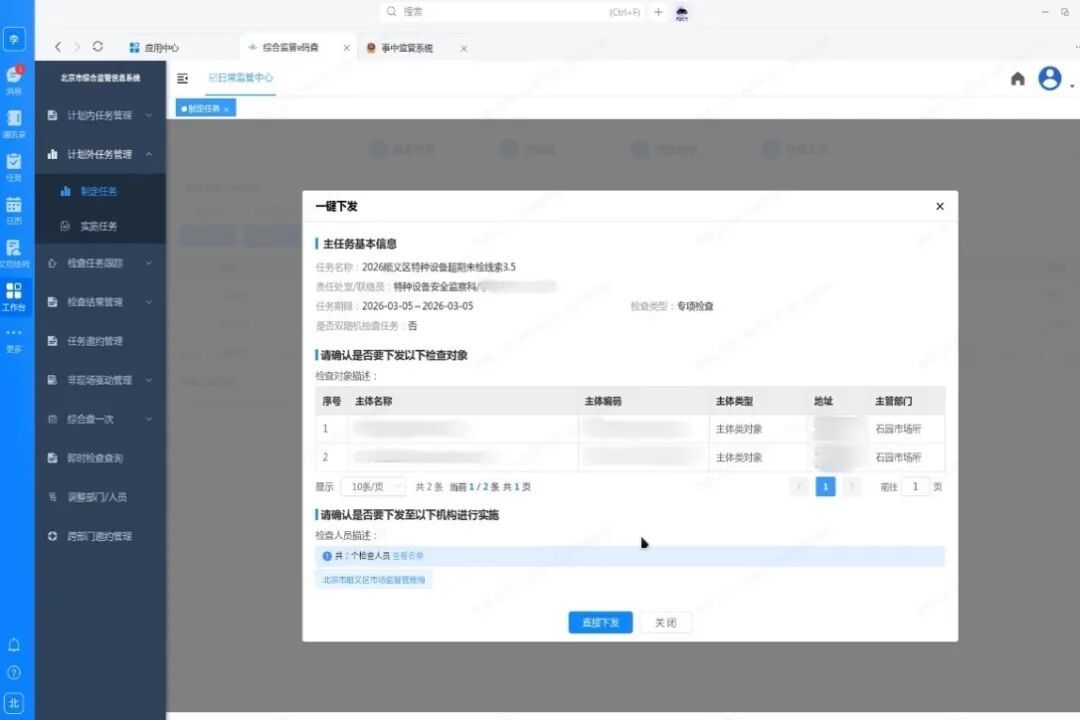
Task: Go to home via house icon
Action: click(1017, 79)
